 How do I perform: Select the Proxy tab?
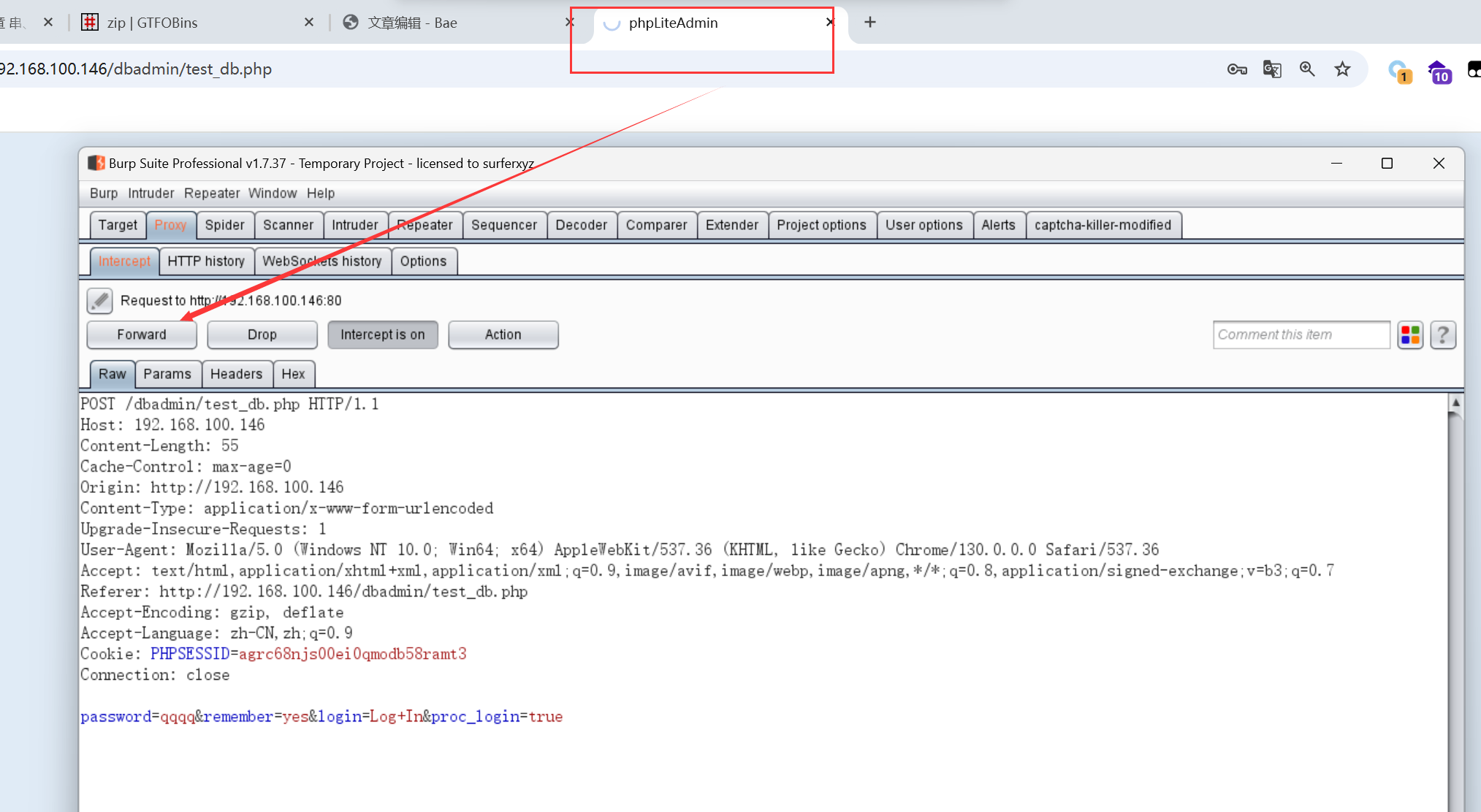pos(170,225)
